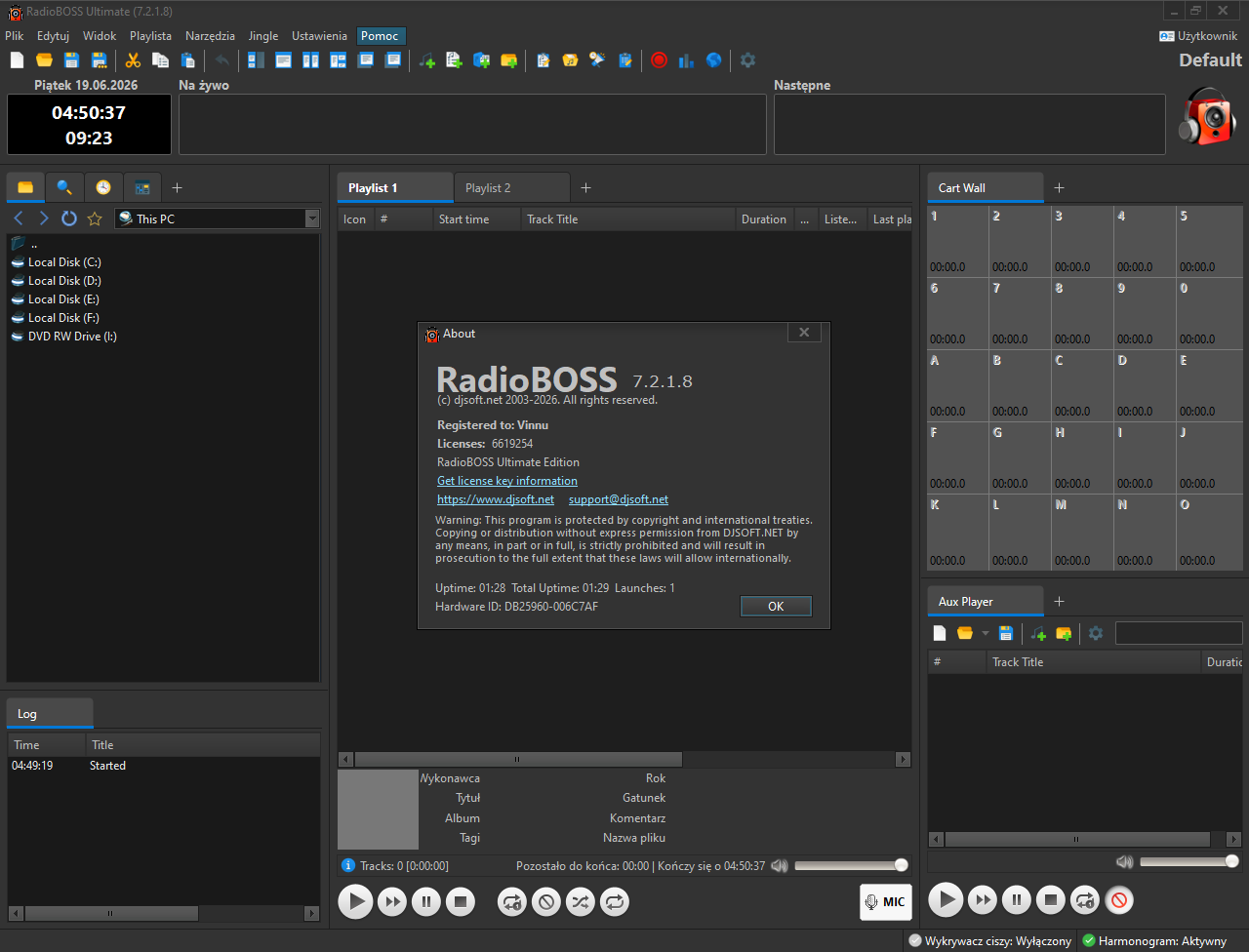Screen dimensions: 1249x952
Task: Toggle the MIC microphone button
Action: click(x=885, y=902)
